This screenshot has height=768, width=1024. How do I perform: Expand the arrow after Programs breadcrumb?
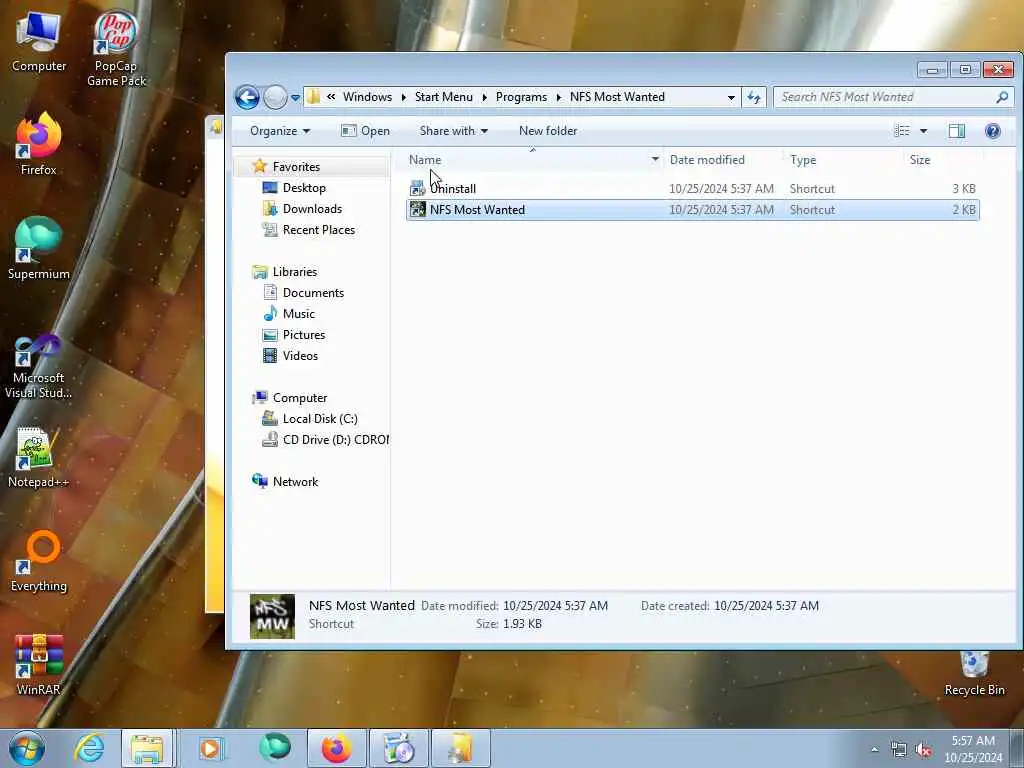558,97
